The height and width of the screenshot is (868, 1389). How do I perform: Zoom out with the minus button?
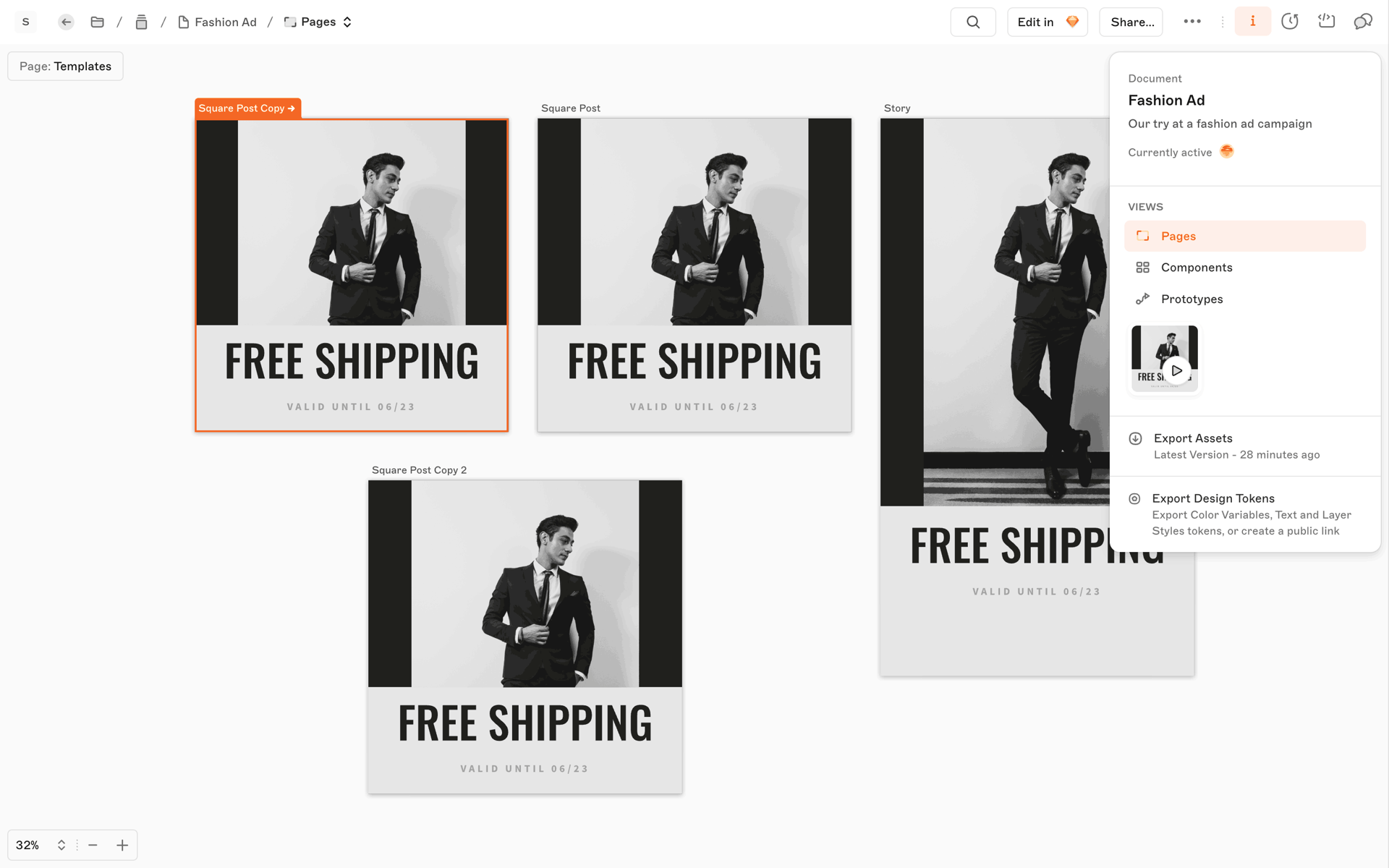tap(93, 845)
